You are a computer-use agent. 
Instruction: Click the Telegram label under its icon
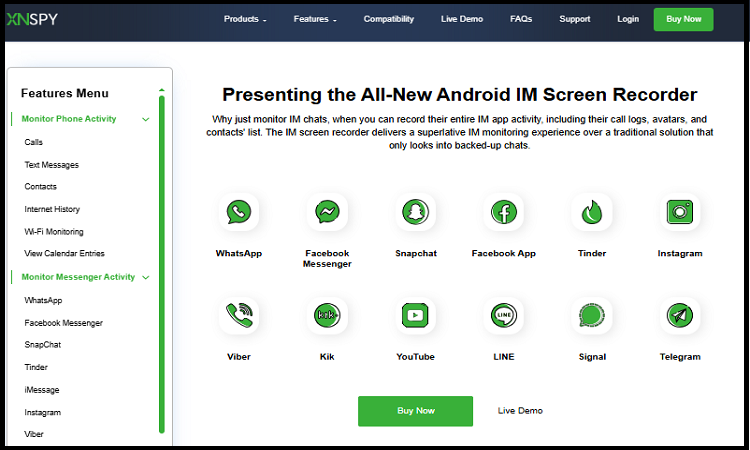point(680,357)
